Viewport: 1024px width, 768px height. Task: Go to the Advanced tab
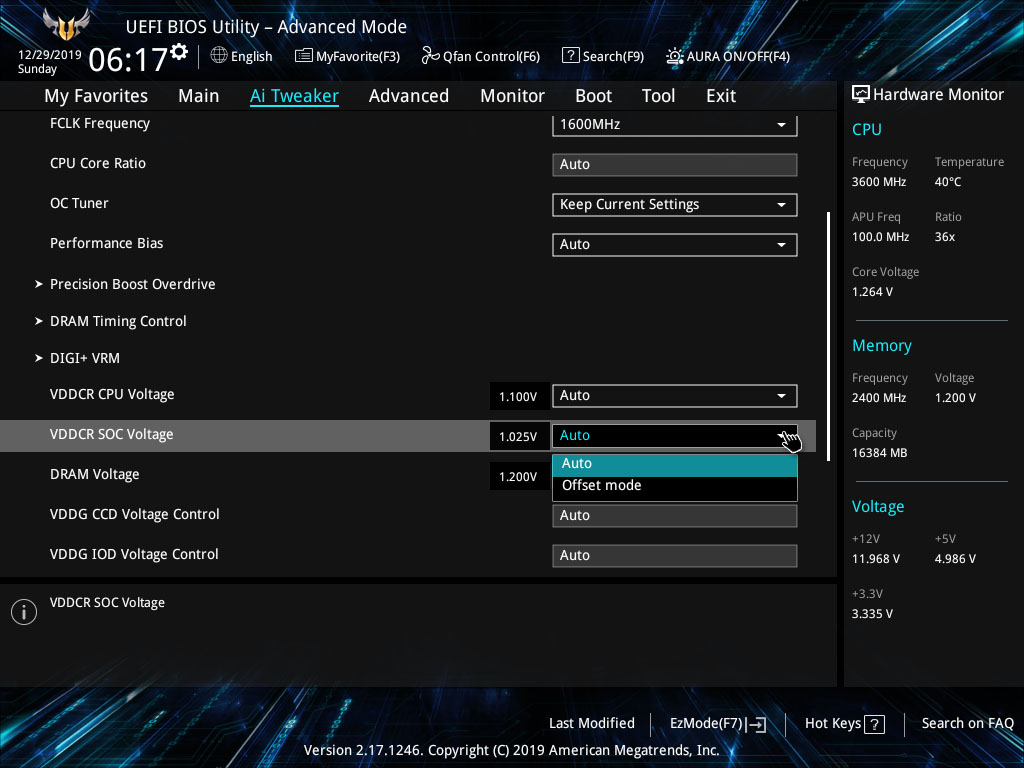tap(409, 96)
